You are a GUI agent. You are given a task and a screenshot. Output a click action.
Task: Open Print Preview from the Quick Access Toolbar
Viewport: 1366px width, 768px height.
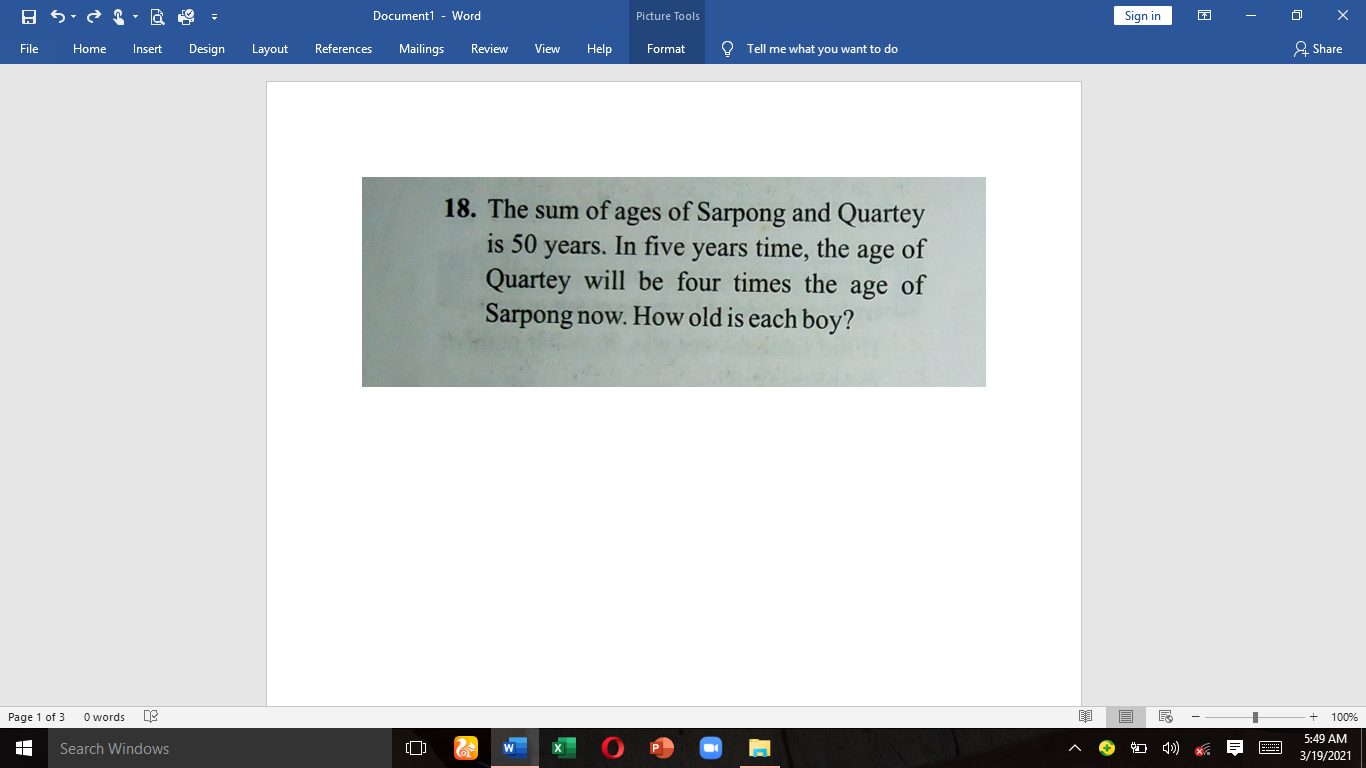[156, 16]
